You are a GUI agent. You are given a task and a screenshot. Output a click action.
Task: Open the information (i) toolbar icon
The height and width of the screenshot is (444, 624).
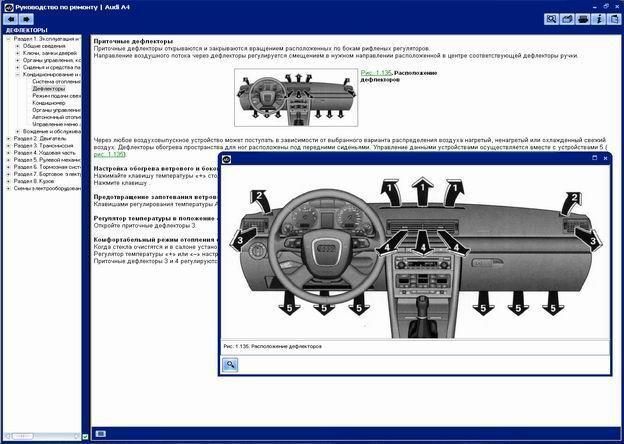pyautogui.click(x=598, y=19)
